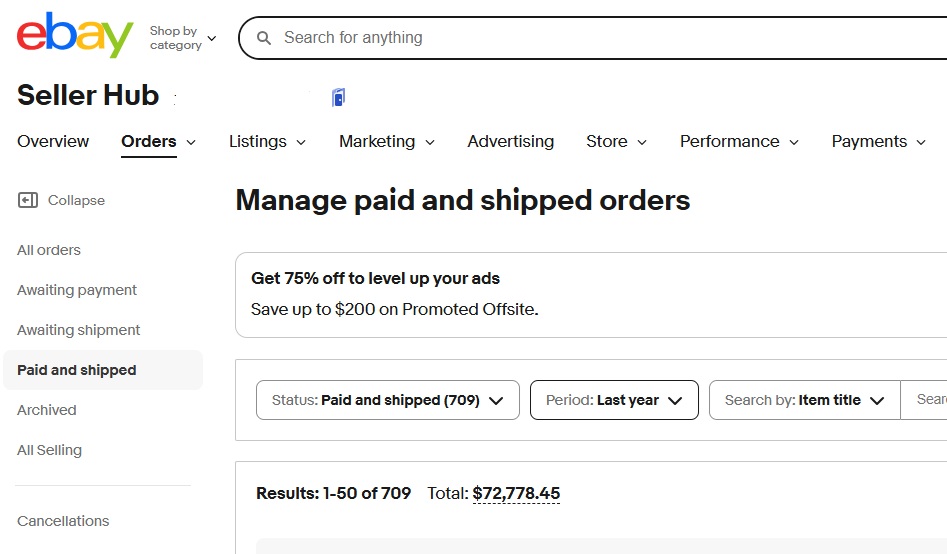Open the Listings menu
Image resolution: width=947 pixels, height=554 pixels.
(267, 141)
